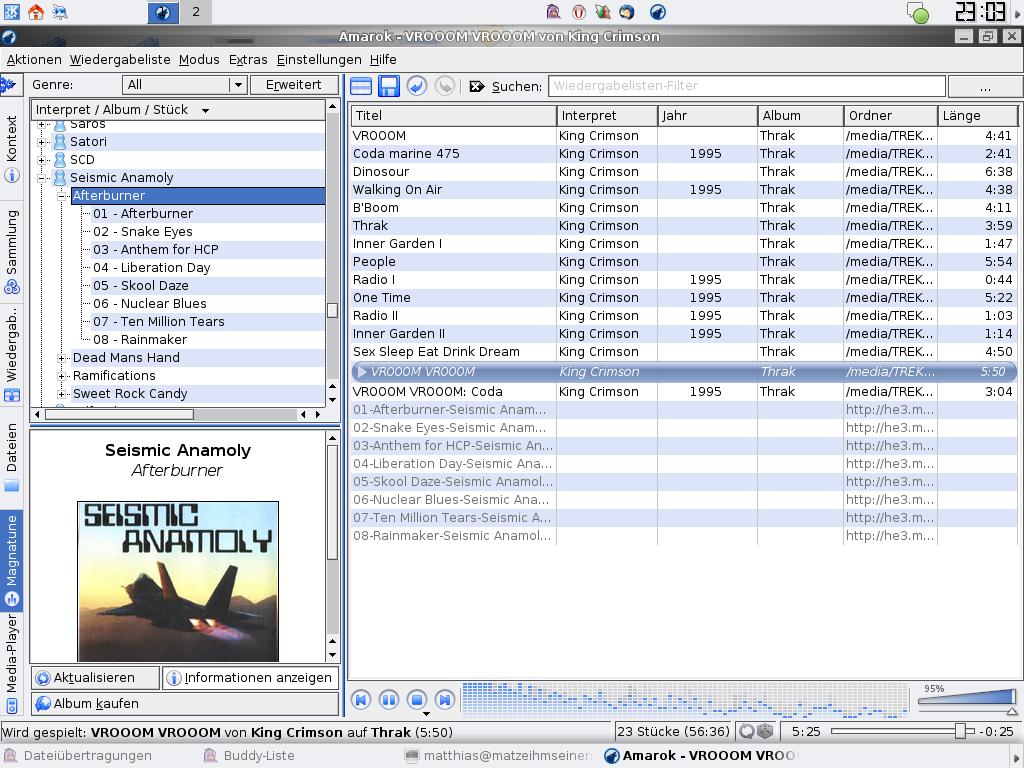Pause playback with the pause button
Image resolution: width=1024 pixels, height=768 pixels.
click(x=389, y=700)
